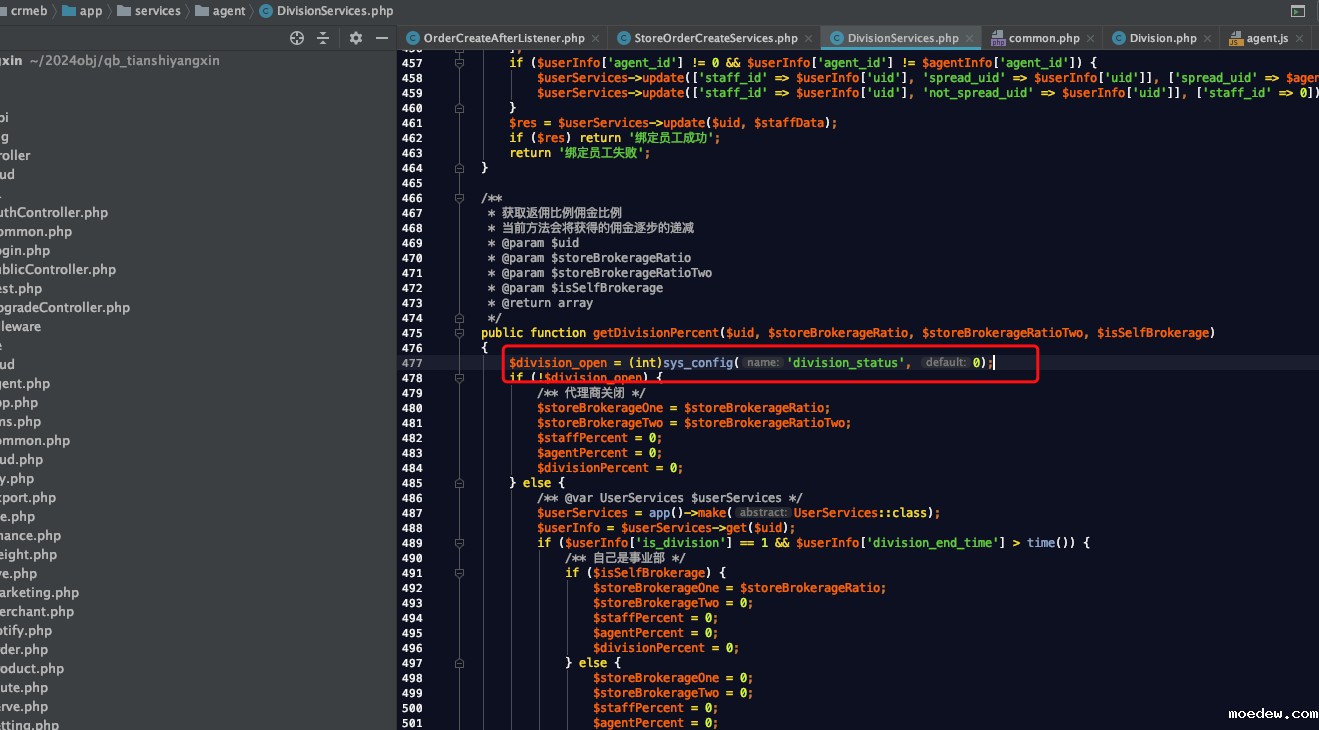Open project panel settings gear

356,38
